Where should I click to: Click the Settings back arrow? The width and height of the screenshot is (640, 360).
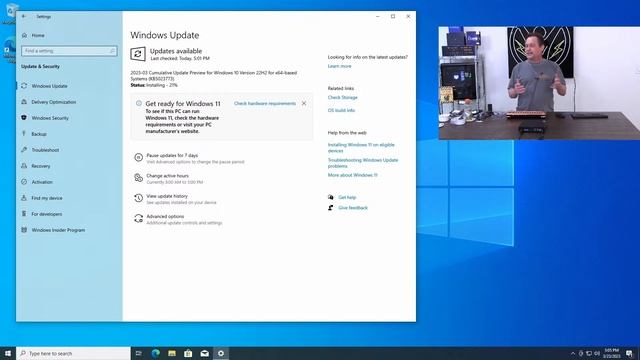(24, 16)
